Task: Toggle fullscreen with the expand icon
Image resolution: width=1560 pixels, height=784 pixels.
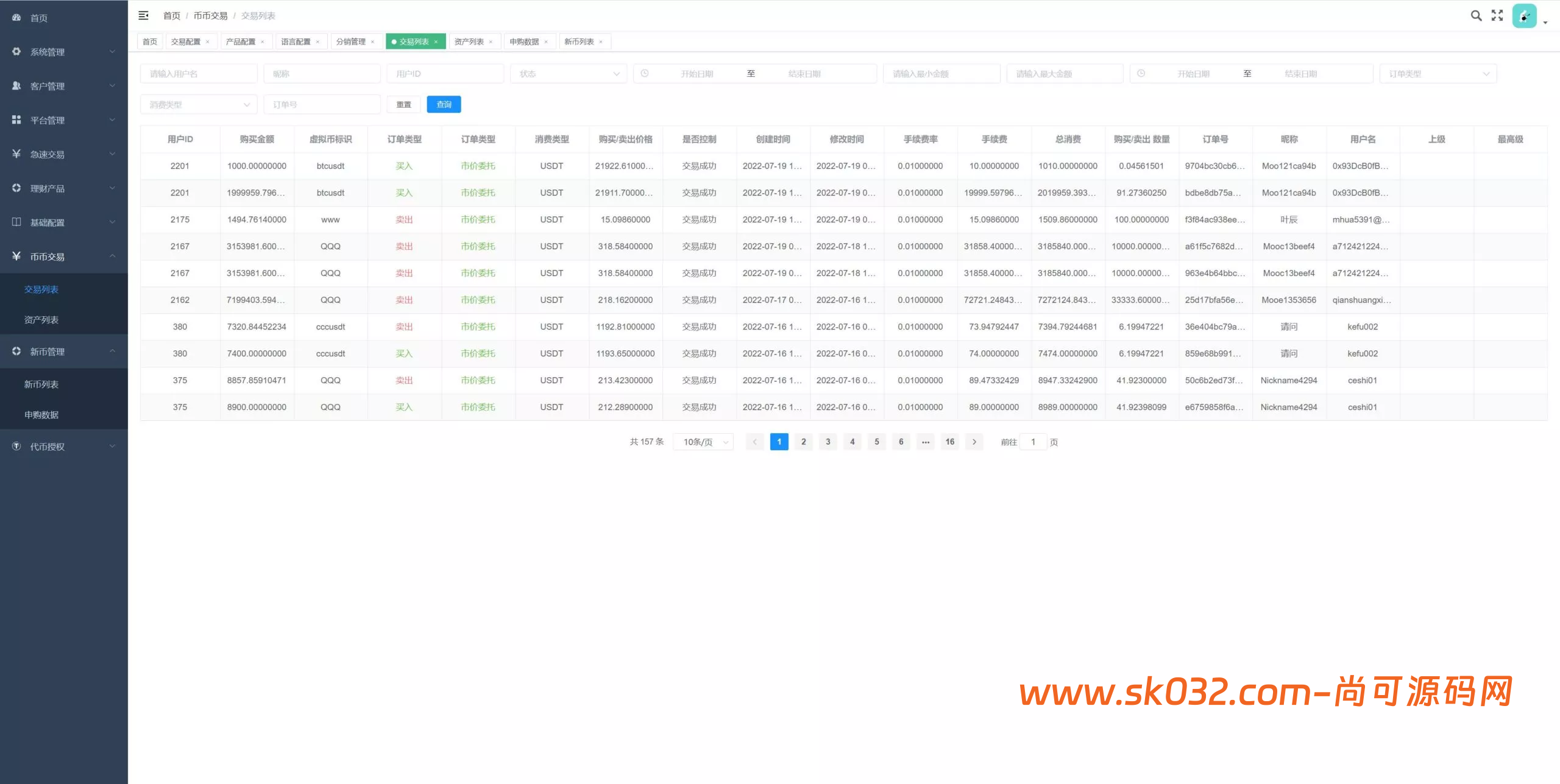Action: pos(1497,16)
